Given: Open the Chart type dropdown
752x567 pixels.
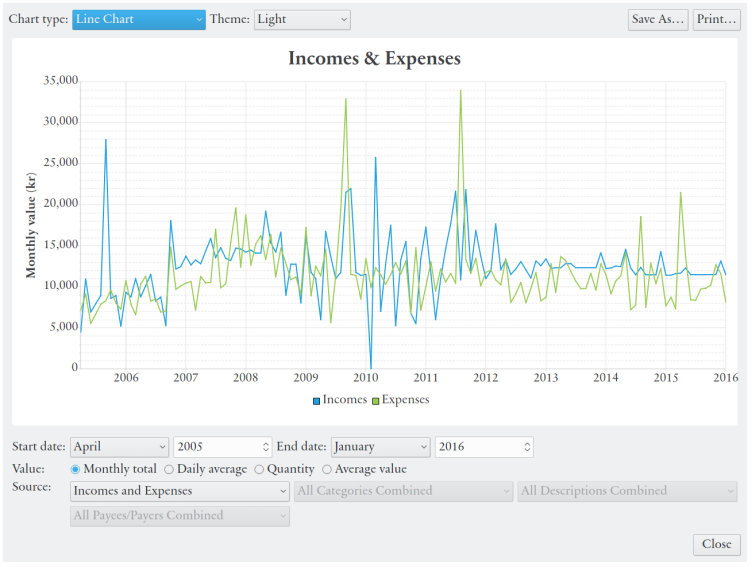Looking at the screenshot, I should 138,19.
